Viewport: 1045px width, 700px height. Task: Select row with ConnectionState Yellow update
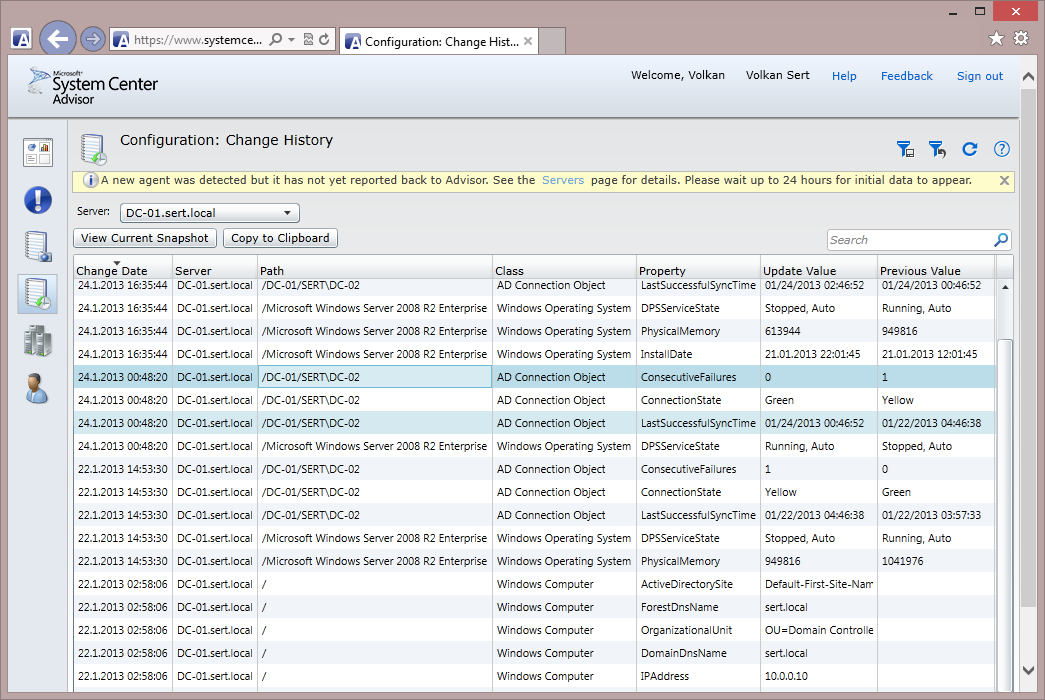(534, 492)
